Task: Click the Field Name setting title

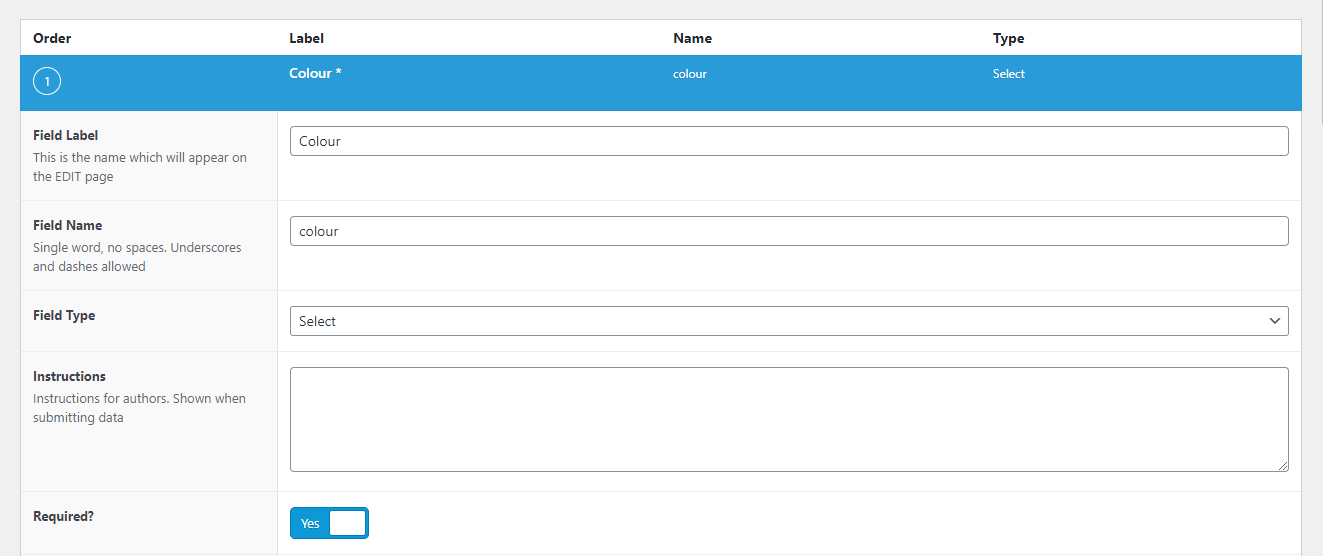Action: 67,225
